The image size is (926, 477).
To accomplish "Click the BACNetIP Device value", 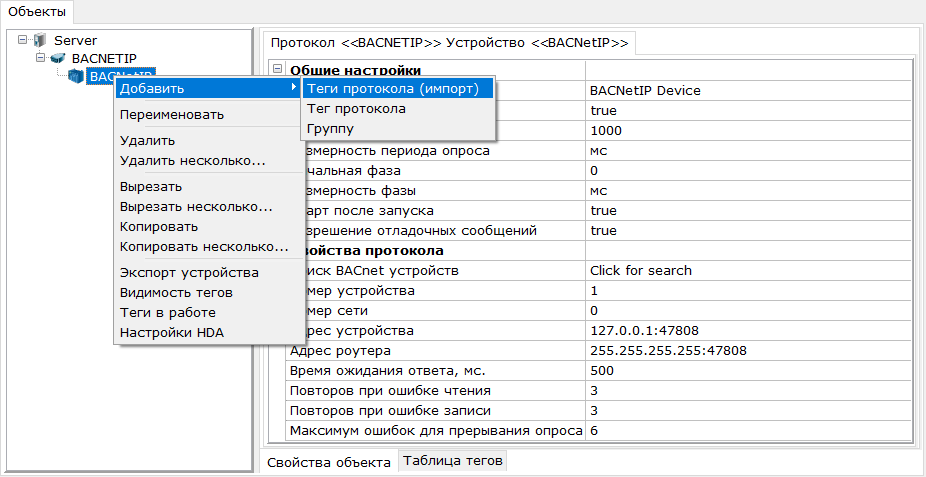I will tap(645, 91).
